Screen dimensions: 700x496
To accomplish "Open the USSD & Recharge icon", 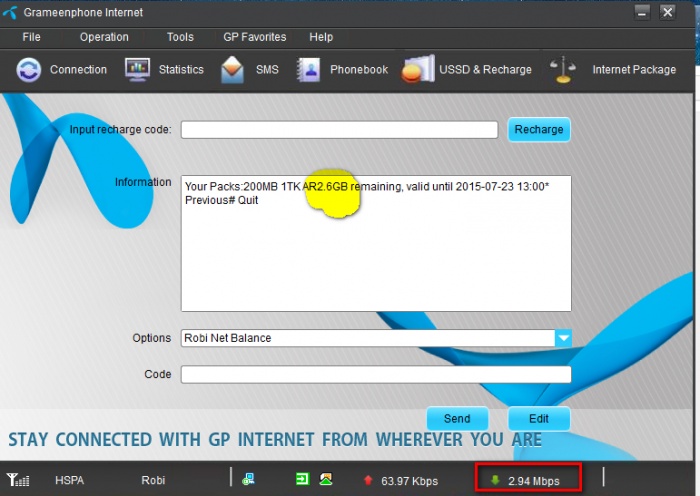I will click(418, 69).
